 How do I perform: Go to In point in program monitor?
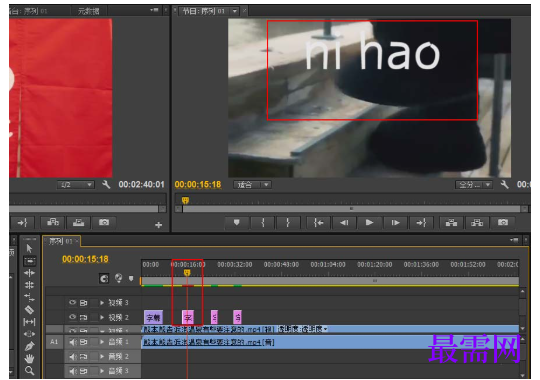coord(318,223)
